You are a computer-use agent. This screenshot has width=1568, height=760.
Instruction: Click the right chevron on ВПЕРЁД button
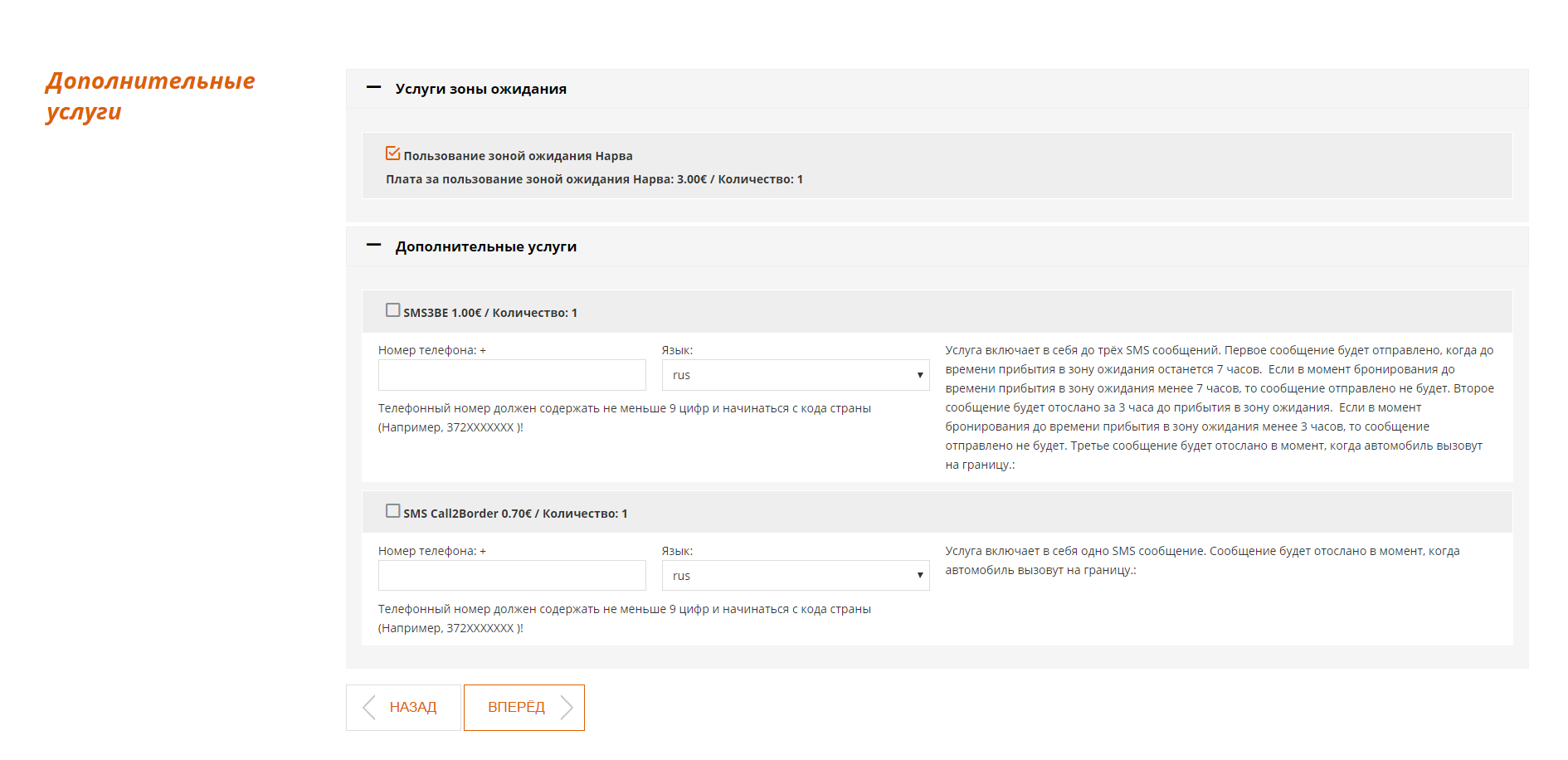pos(567,708)
